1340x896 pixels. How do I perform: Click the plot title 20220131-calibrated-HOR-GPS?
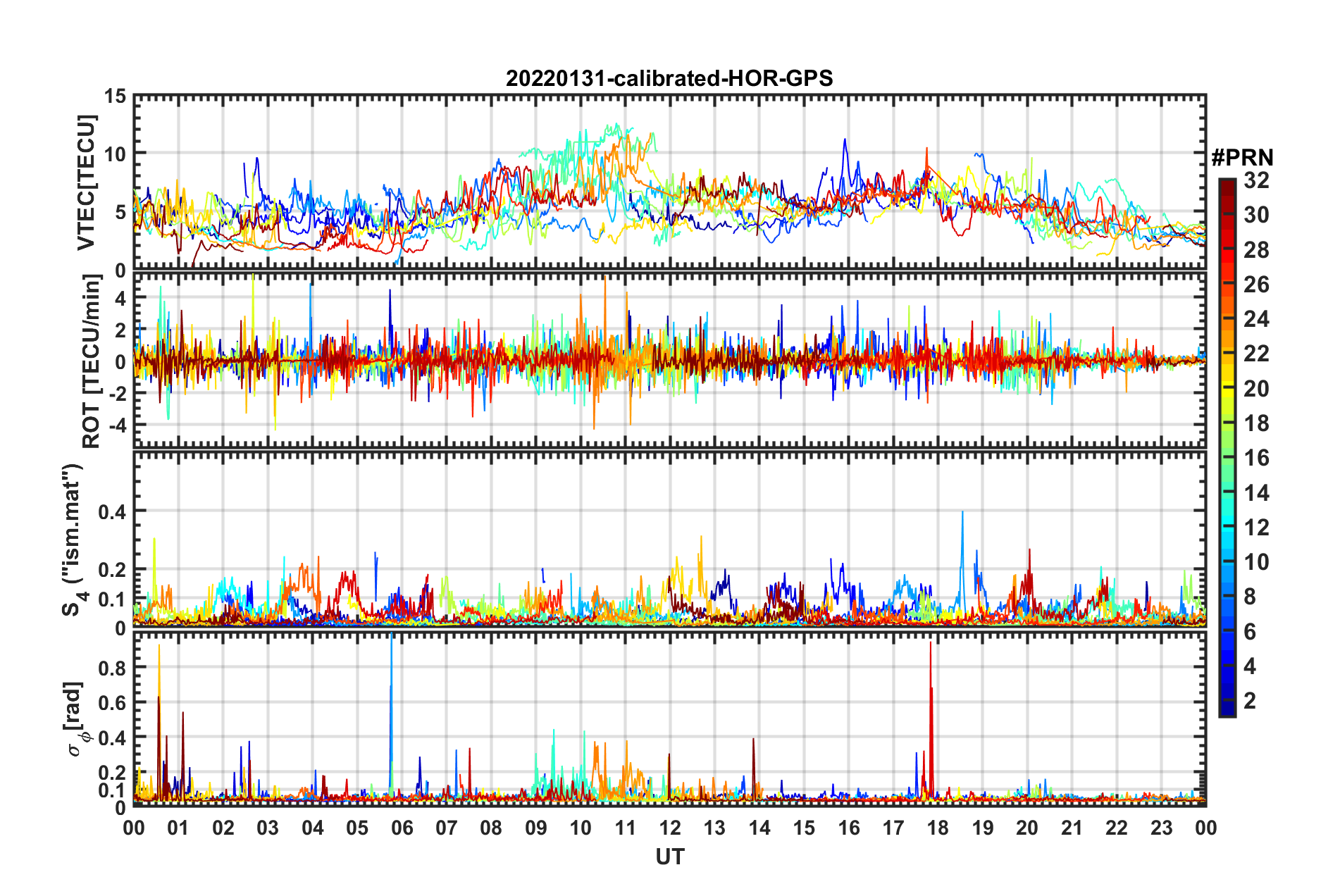click(669, 78)
